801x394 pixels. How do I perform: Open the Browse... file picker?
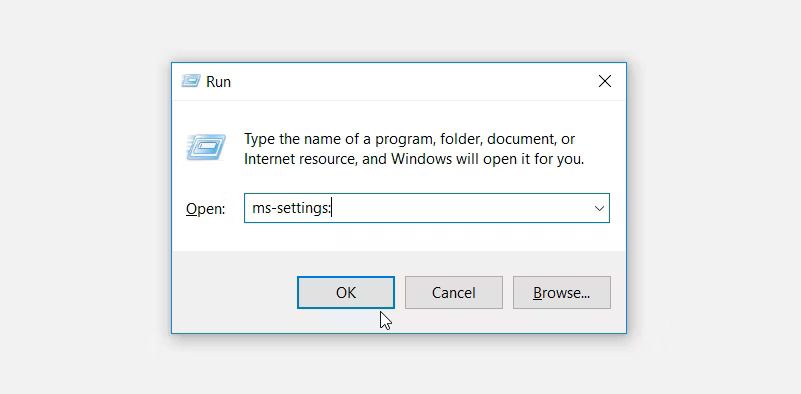[562, 293]
